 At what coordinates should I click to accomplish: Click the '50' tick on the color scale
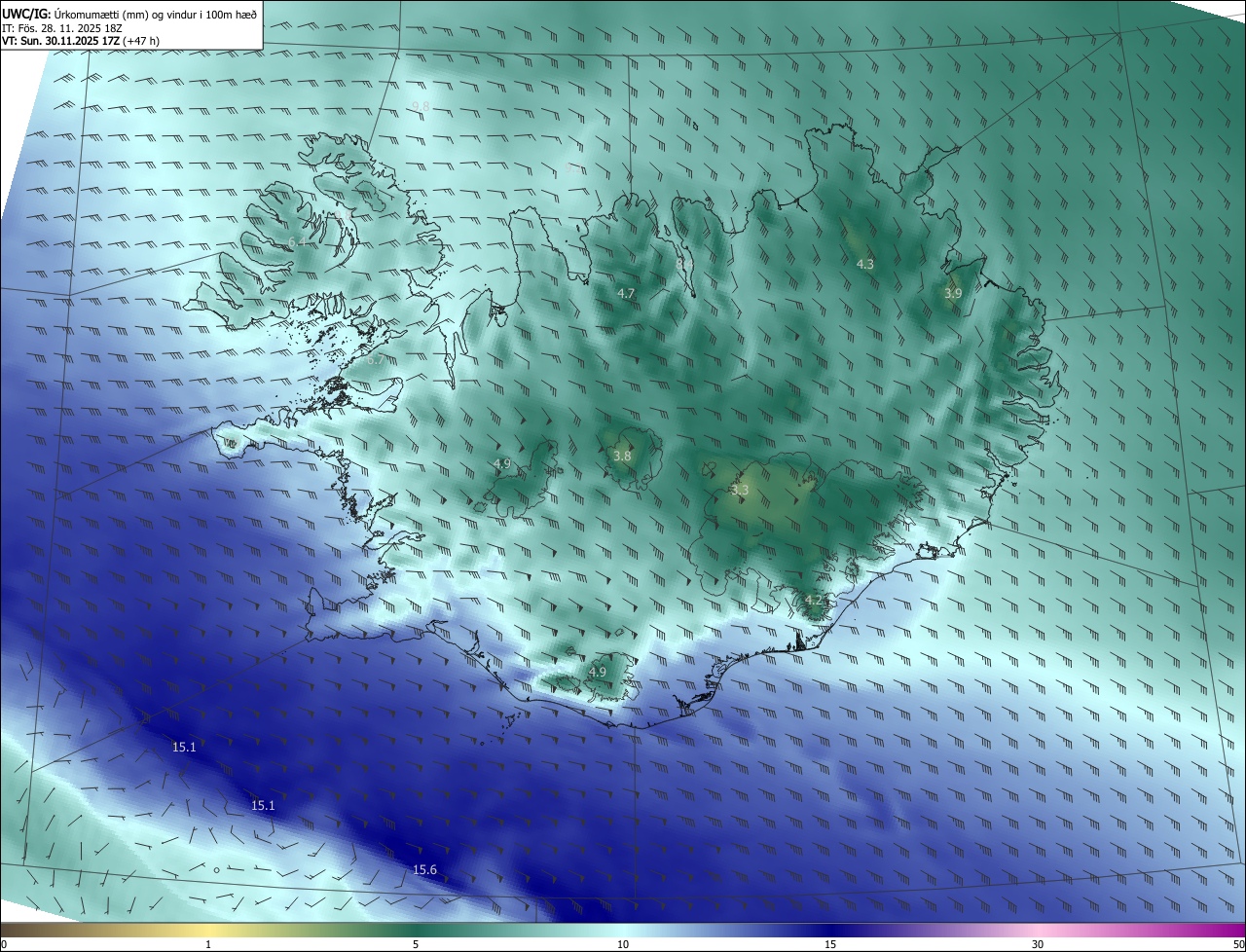click(1238, 944)
